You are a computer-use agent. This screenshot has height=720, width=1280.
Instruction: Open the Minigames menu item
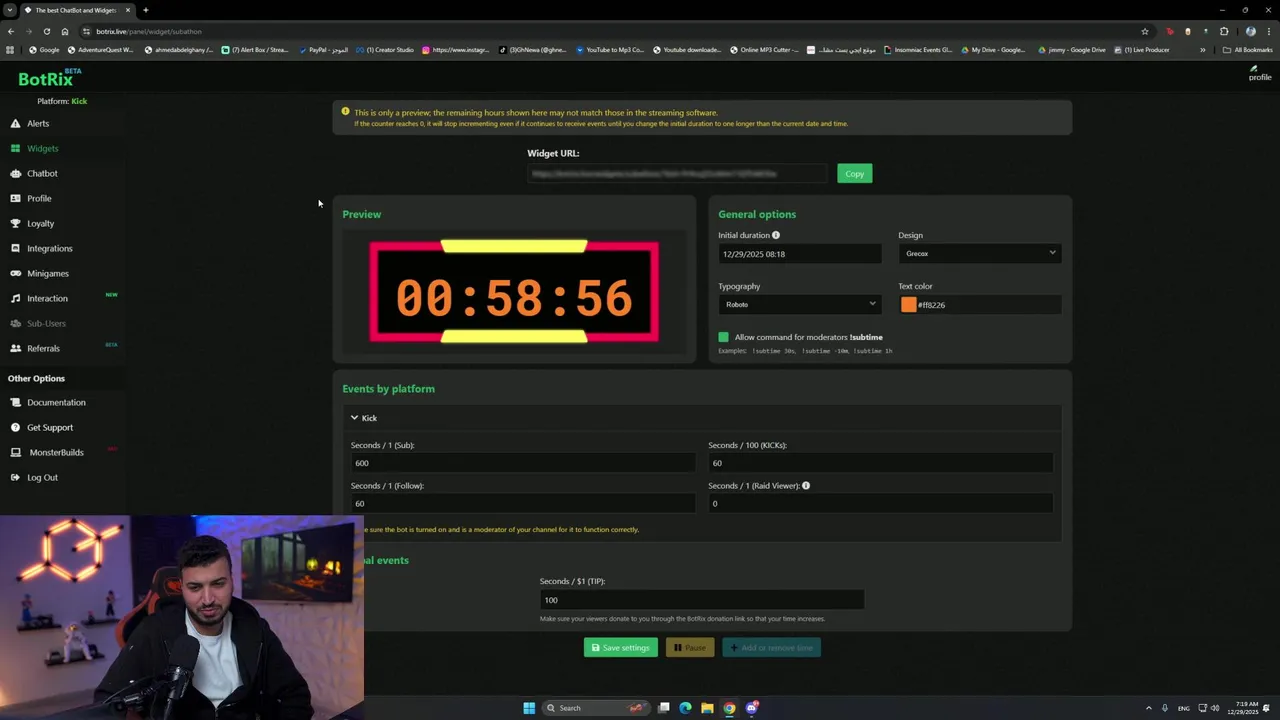coord(48,273)
